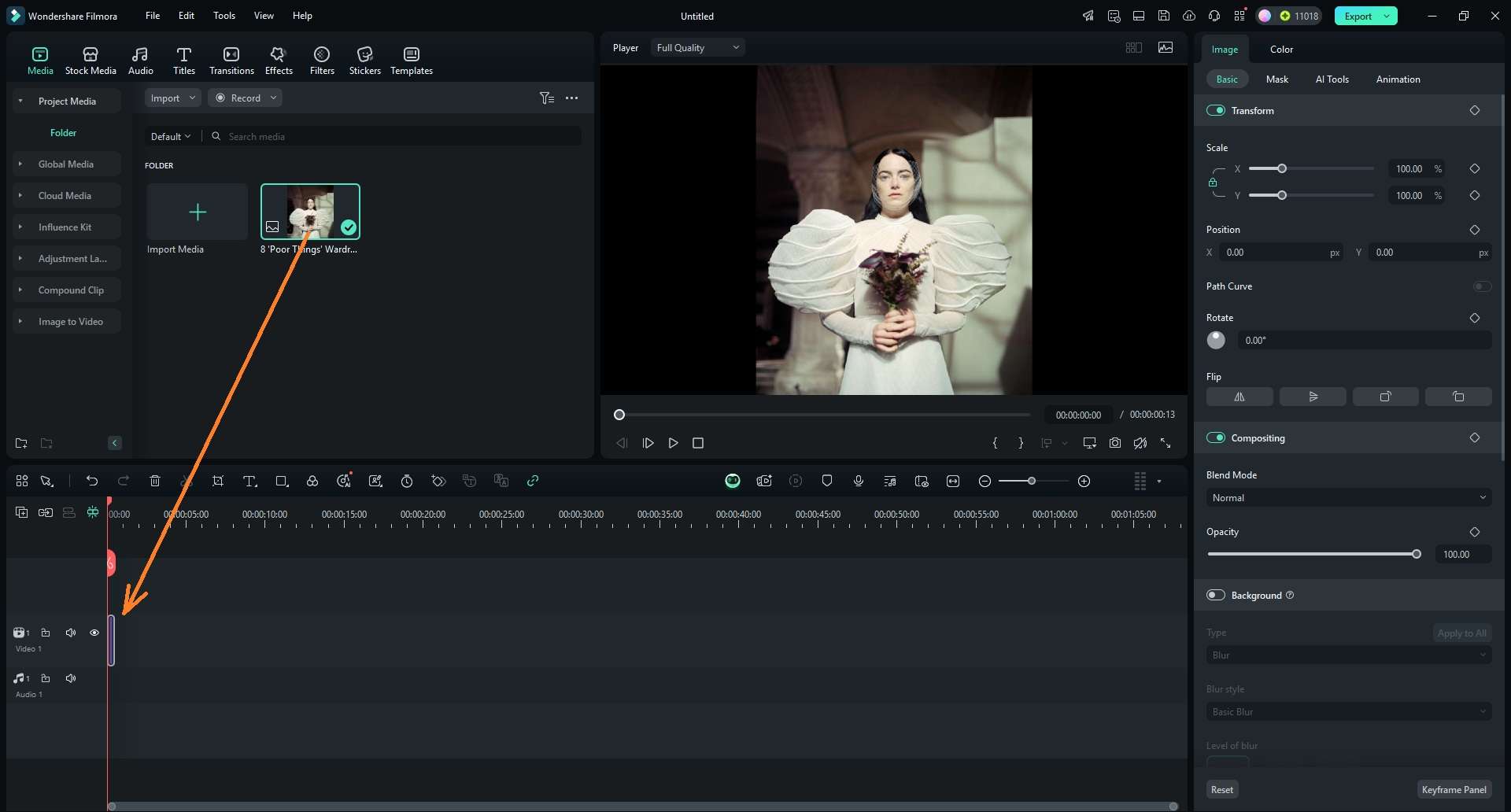Open the Effects library
The image size is (1511, 812).
click(x=279, y=61)
